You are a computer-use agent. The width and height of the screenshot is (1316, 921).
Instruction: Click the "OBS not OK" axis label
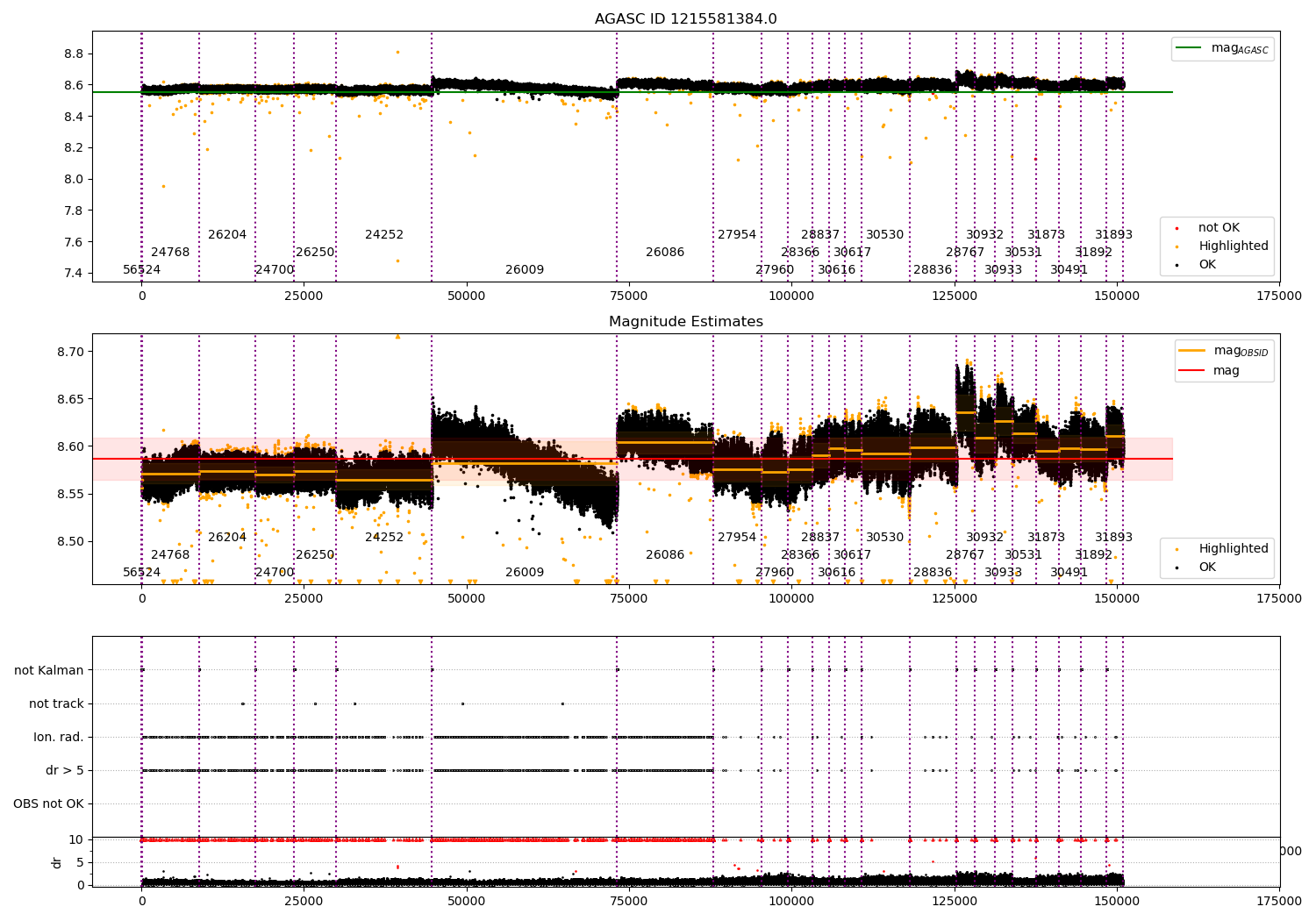(x=48, y=803)
